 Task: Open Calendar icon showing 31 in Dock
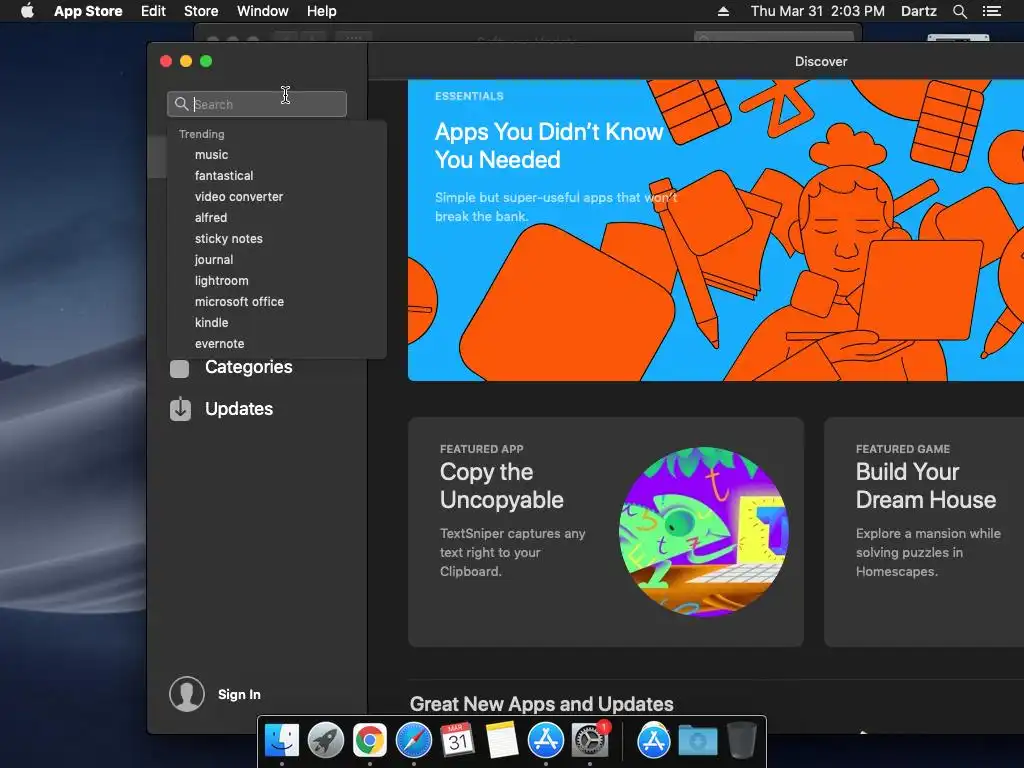(x=457, y=740)
